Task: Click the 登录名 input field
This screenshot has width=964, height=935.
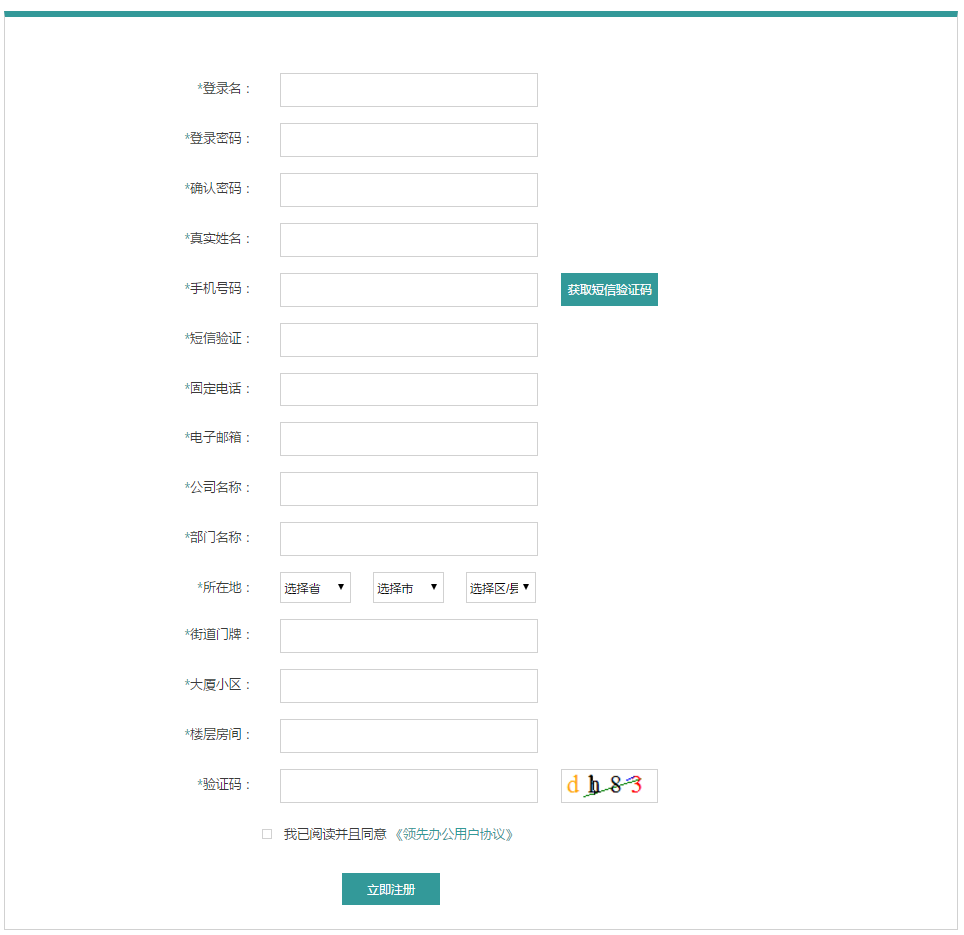Action: click(408, 90)
